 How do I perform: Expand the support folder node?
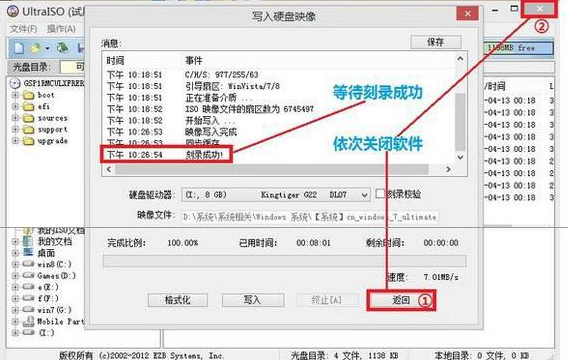(x=15, y=129)
